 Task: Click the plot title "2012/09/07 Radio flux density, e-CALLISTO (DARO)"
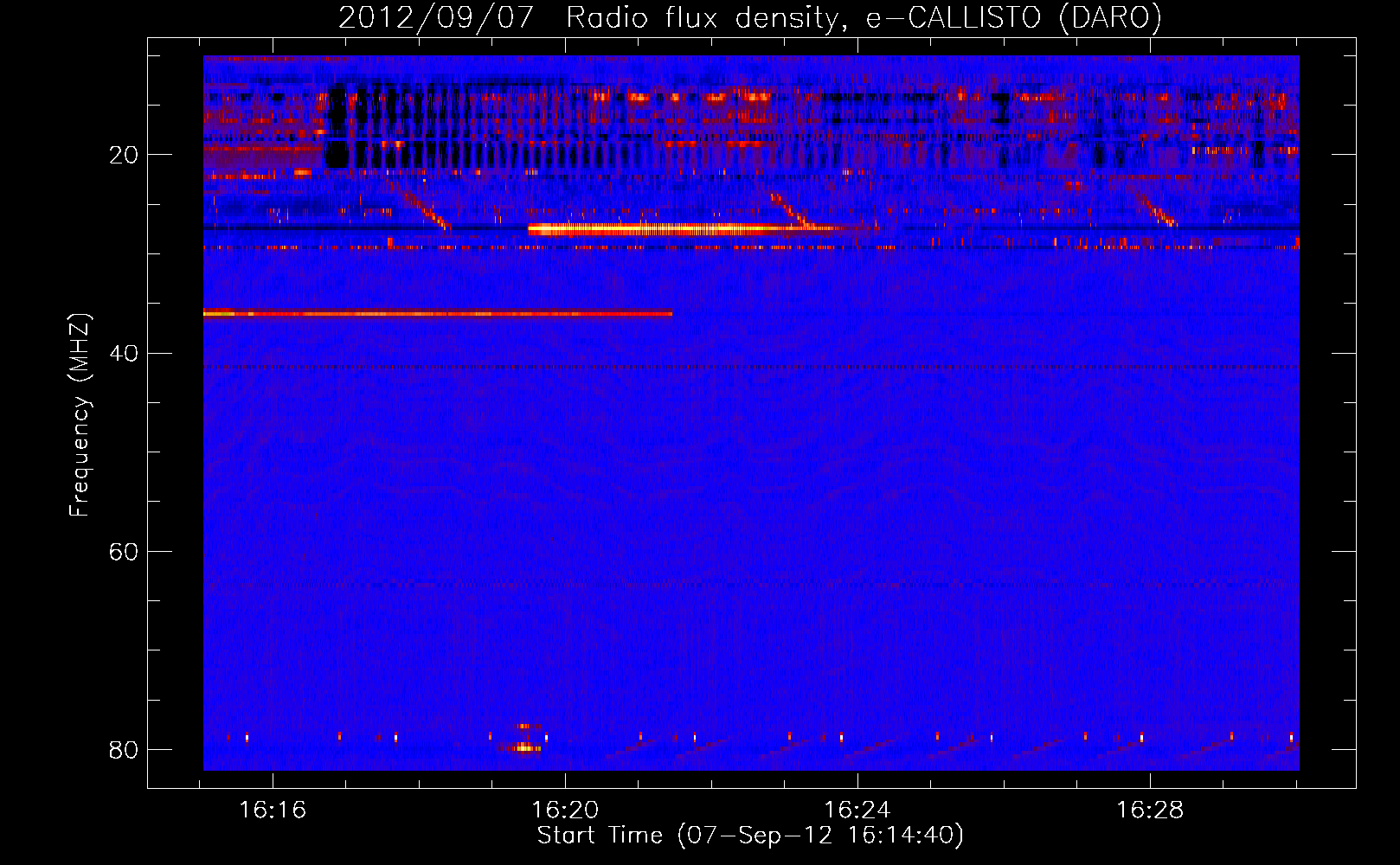point(749,17)
